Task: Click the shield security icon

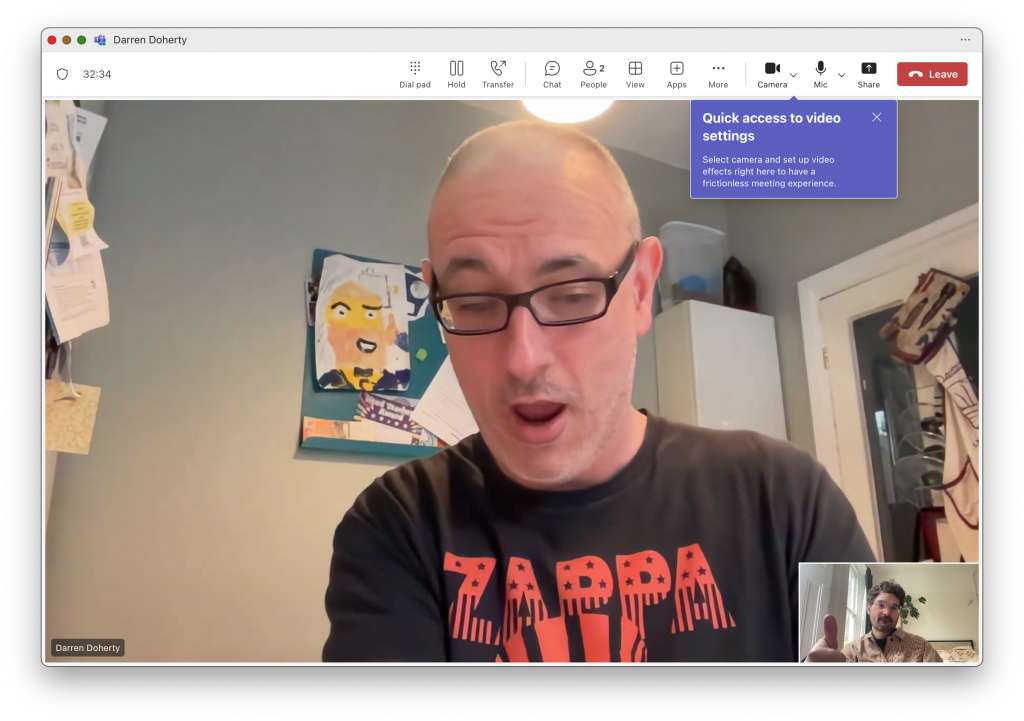Action: coord(63,74)
